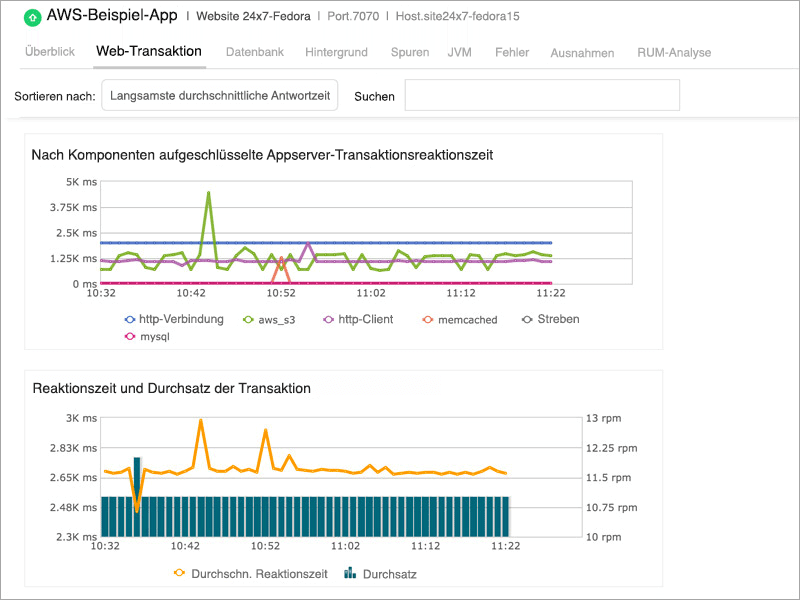800x600 pixels.
Task: Open the RUM-Analyse tab
Action: [674, 52]
